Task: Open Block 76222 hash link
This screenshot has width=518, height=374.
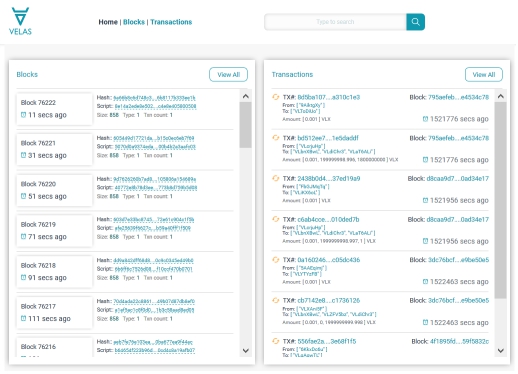Action: pos(154,98)
